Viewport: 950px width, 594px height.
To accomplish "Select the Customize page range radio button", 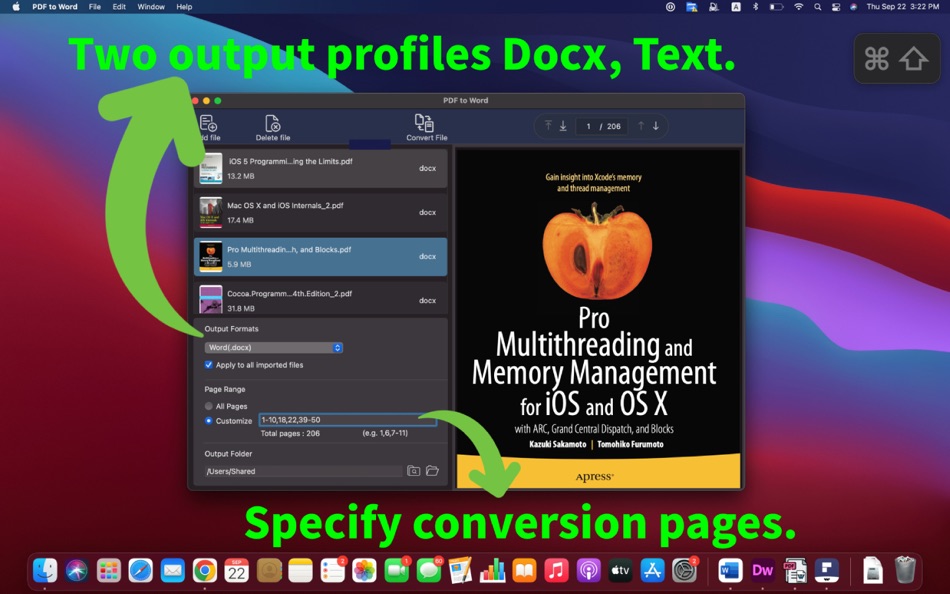I will coord(208,421).
